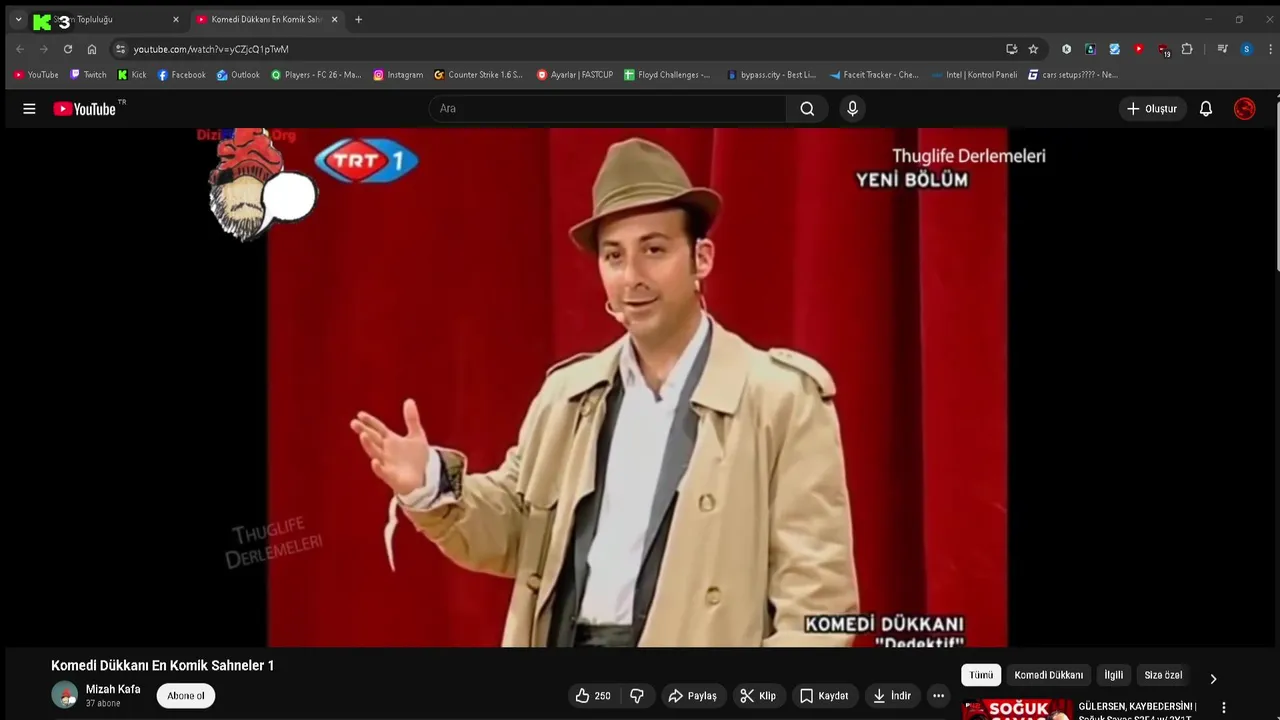The width and height of the screenshot is (1280, 720).
Task: Show next filter chips with right chevron
Action: tap(1213, 679)
